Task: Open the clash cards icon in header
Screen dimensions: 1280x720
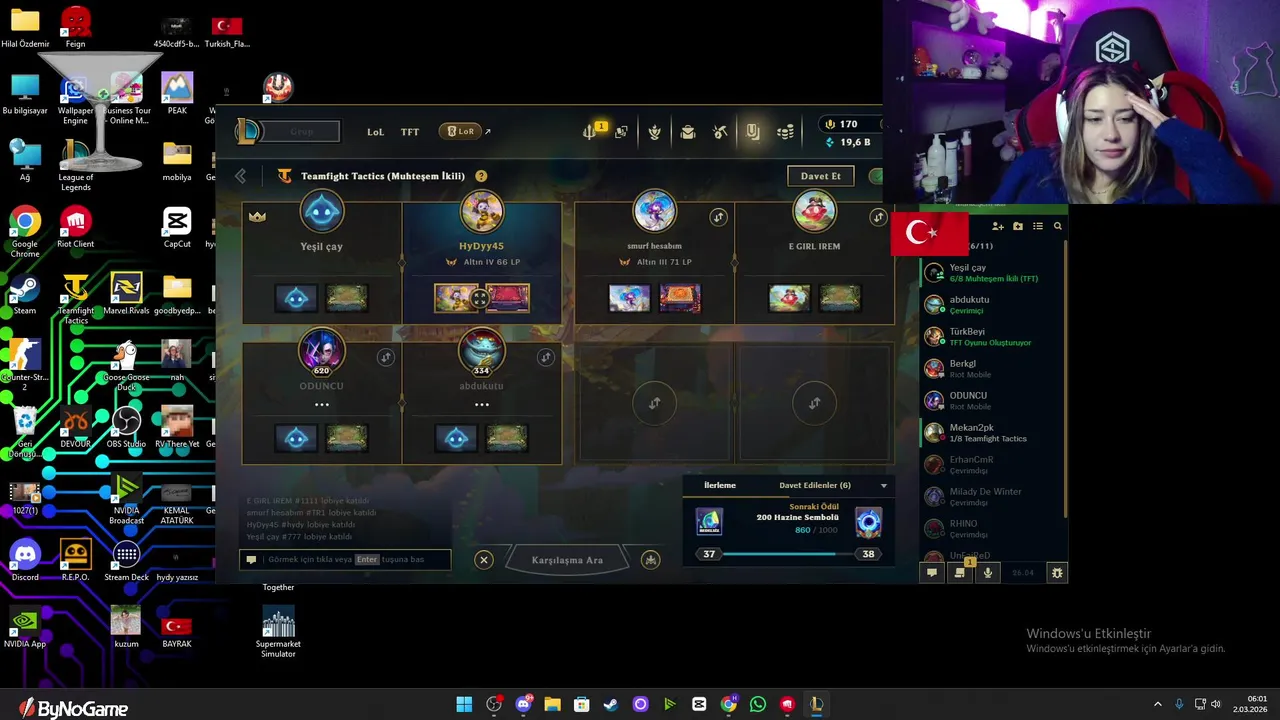Action: coord(621,132)
